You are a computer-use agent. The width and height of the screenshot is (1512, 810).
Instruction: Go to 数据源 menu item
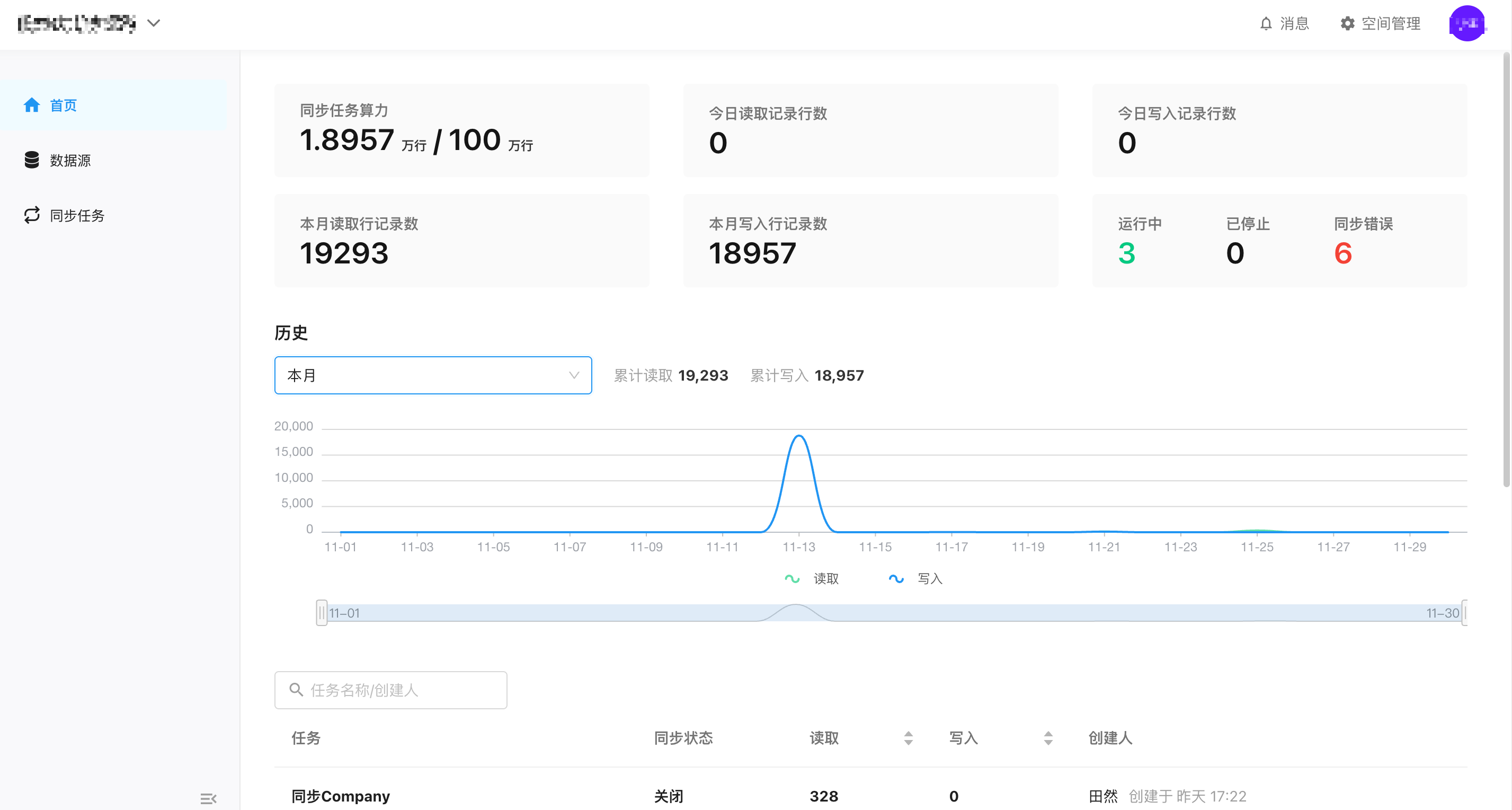coord(70,160)
